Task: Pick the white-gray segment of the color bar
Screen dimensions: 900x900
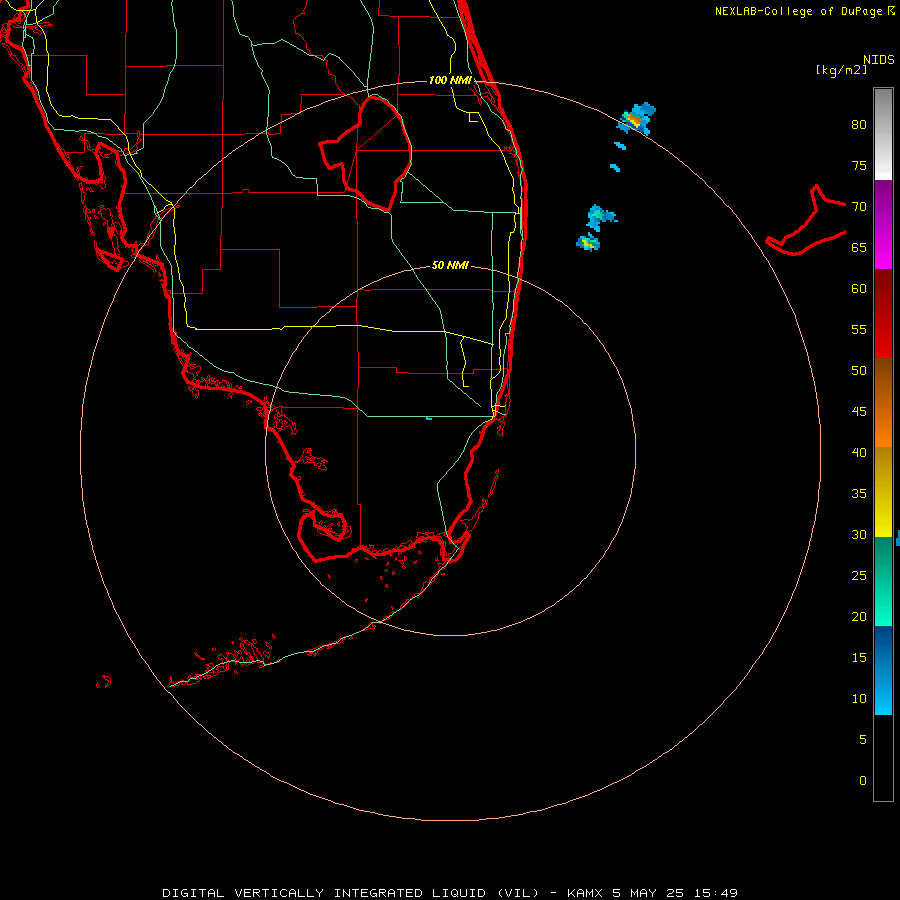Action: pyautogui.click(x=883, y=134)
